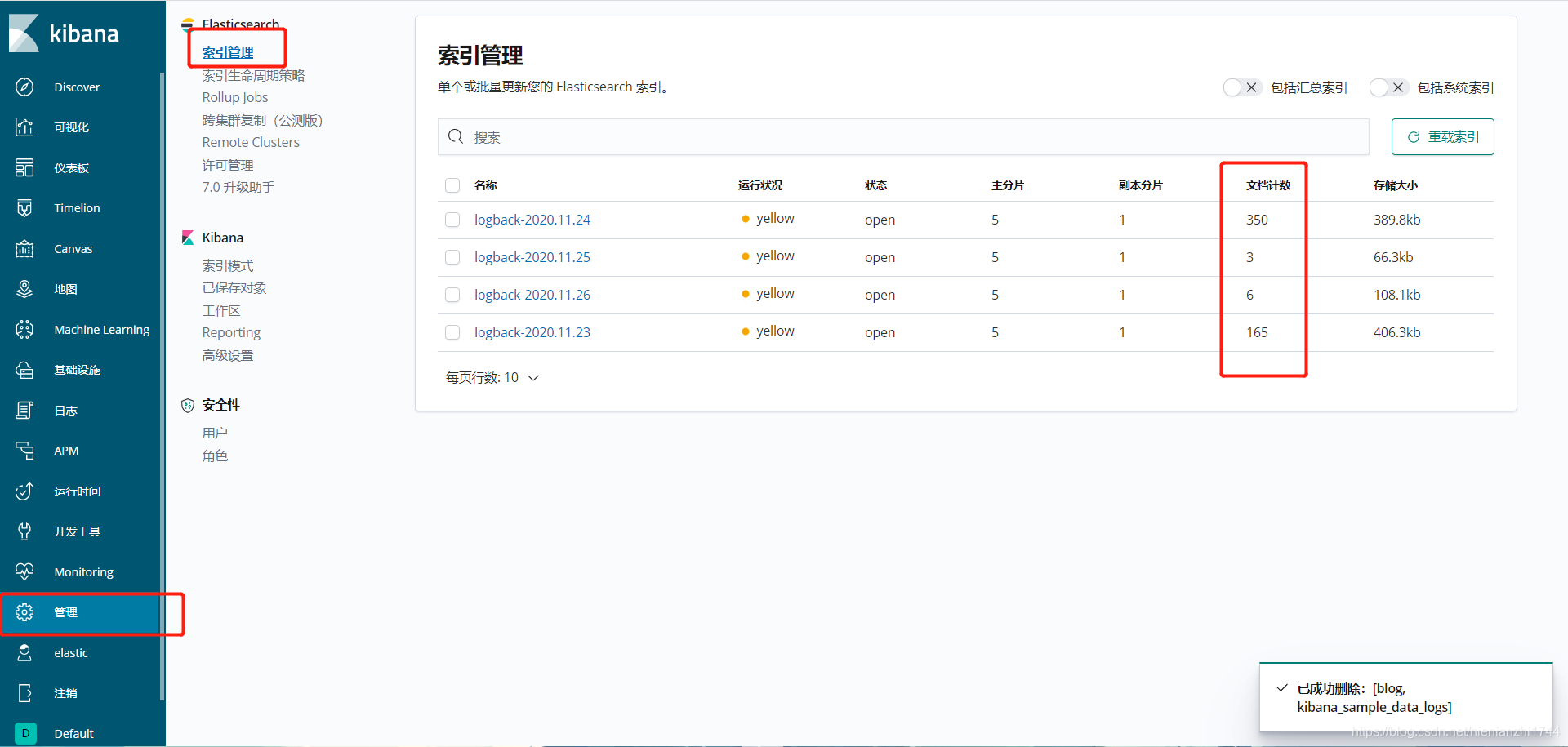Open Canvas icon in sidebar
Screen dimensions: 1568x747
point(24,248)
